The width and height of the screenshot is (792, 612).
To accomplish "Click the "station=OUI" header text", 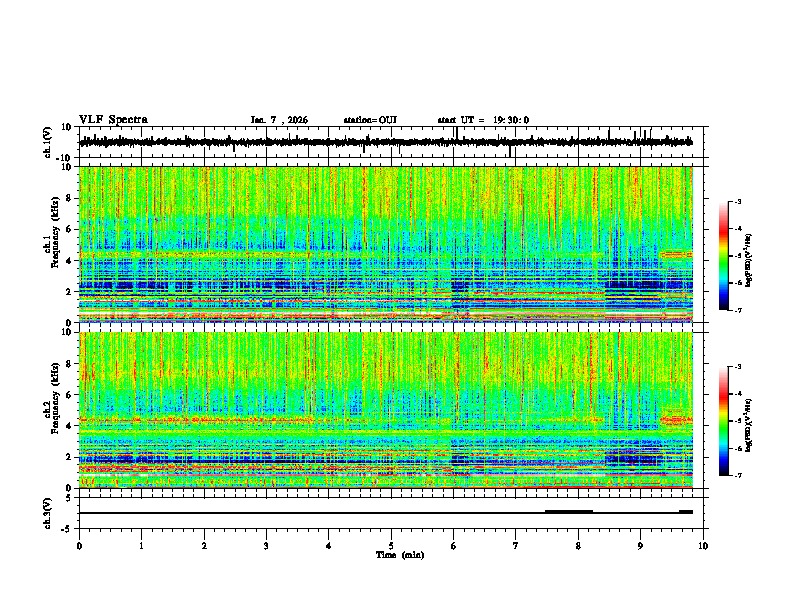I will pos(370,120).
